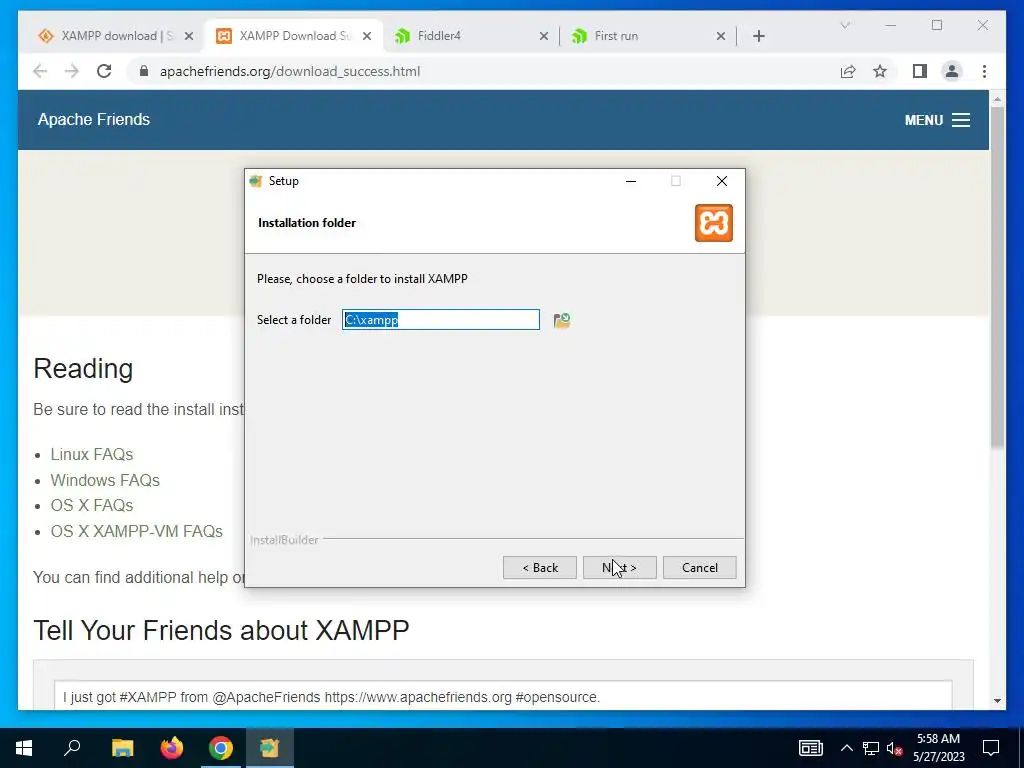Share this page via share icon
Viewport: 1024px width, 768px height.
[848, 71]
